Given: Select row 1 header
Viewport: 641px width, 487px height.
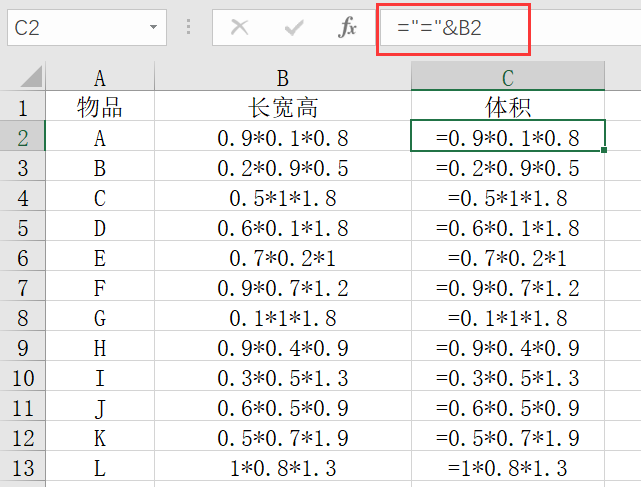Looking at the screenshot, I should pyautogui.click(x=22, y=106).
